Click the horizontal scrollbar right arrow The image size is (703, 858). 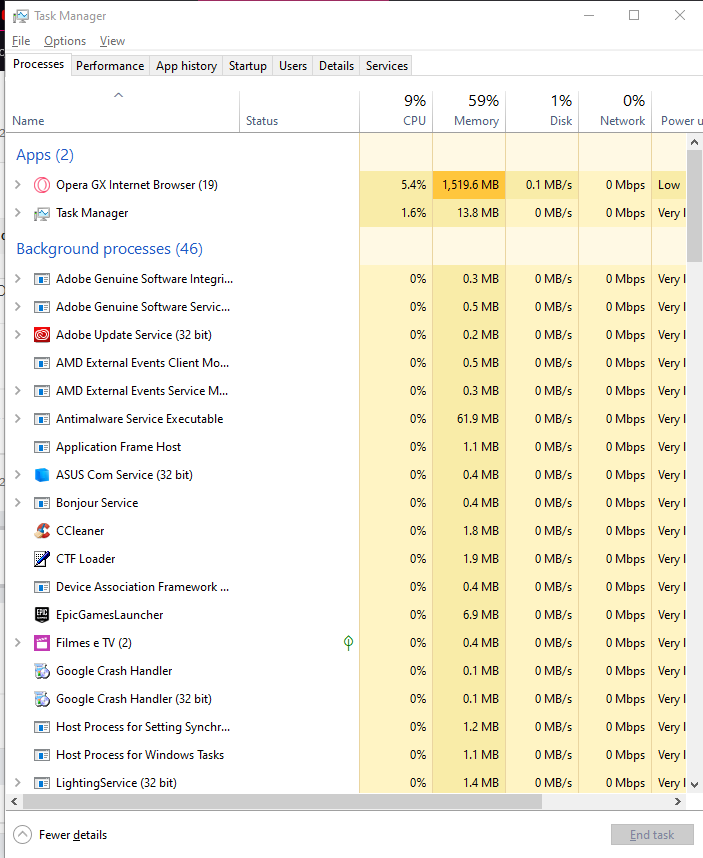tap(678, 802)
